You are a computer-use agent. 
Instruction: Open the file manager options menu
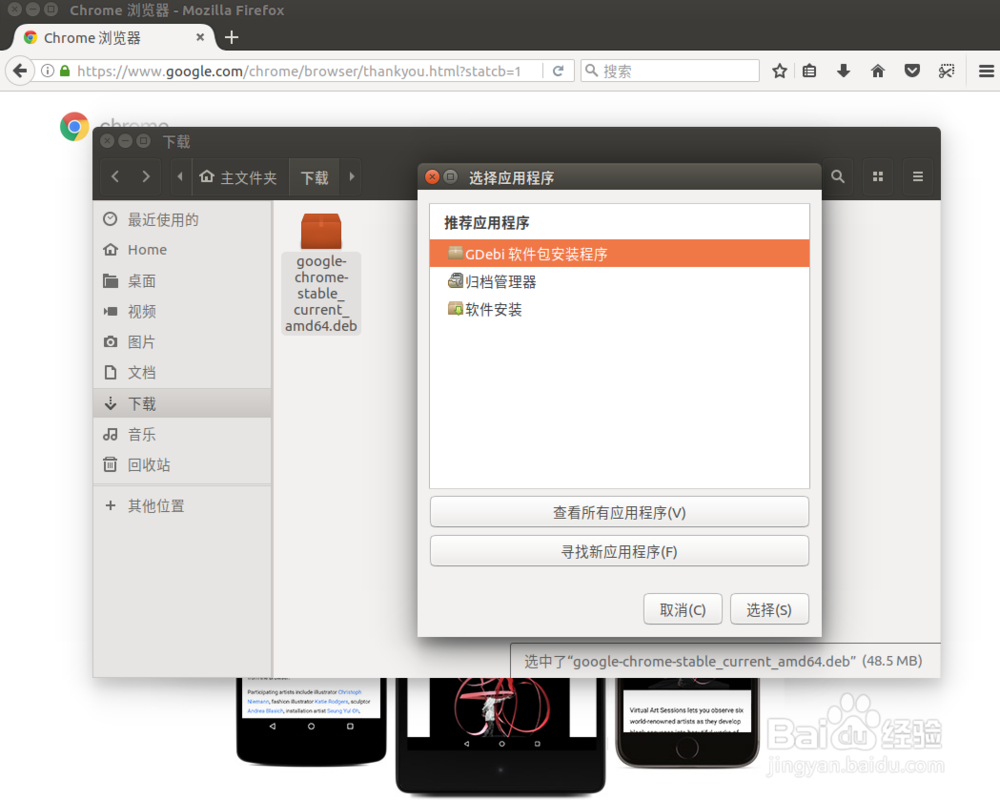(917, 177)
